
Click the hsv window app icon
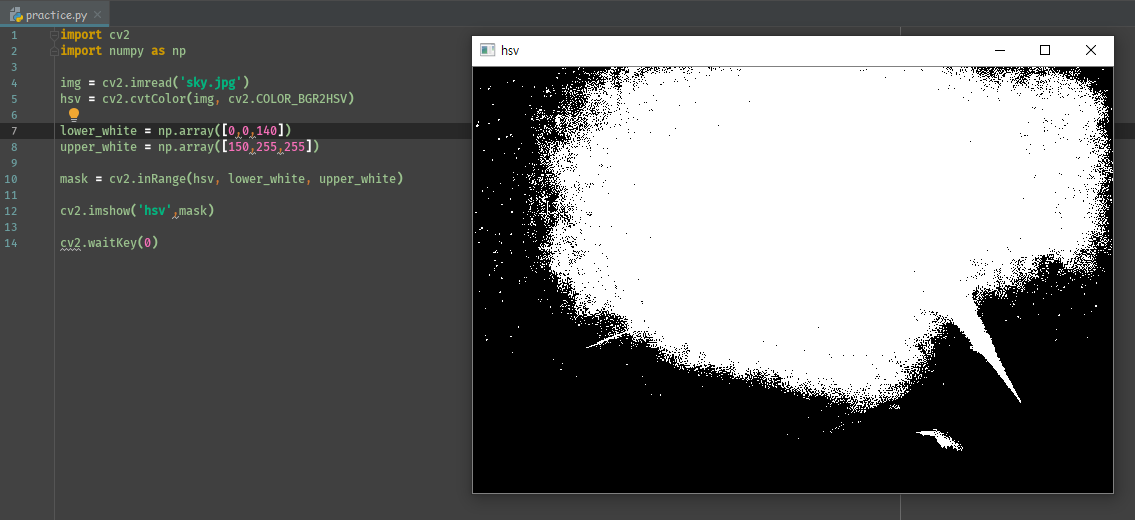(x=488, y=50)
